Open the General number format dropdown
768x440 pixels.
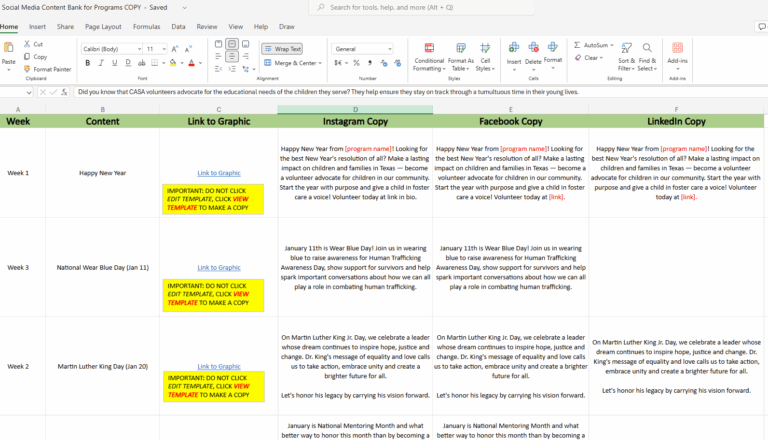pyautogui.click(x=389, y=48)
